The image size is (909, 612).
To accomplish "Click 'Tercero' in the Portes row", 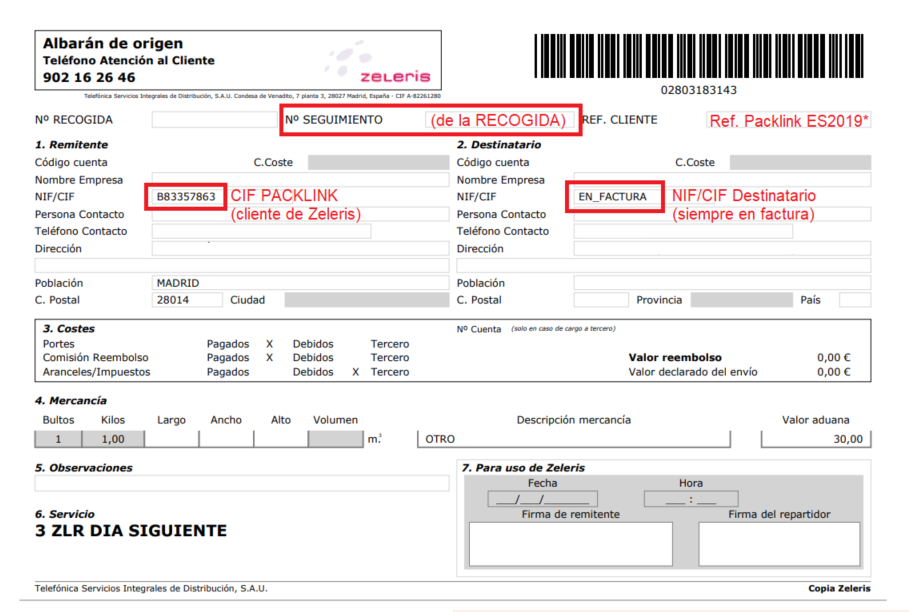I will pos(390,344).
